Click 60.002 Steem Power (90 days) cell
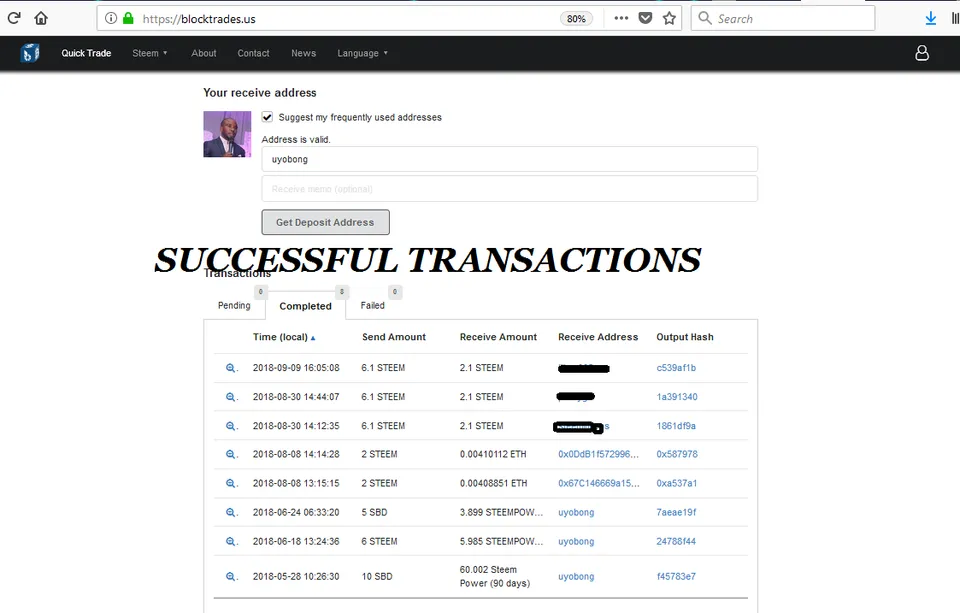This screenshot has height=613, width=960. coord(495,576)
